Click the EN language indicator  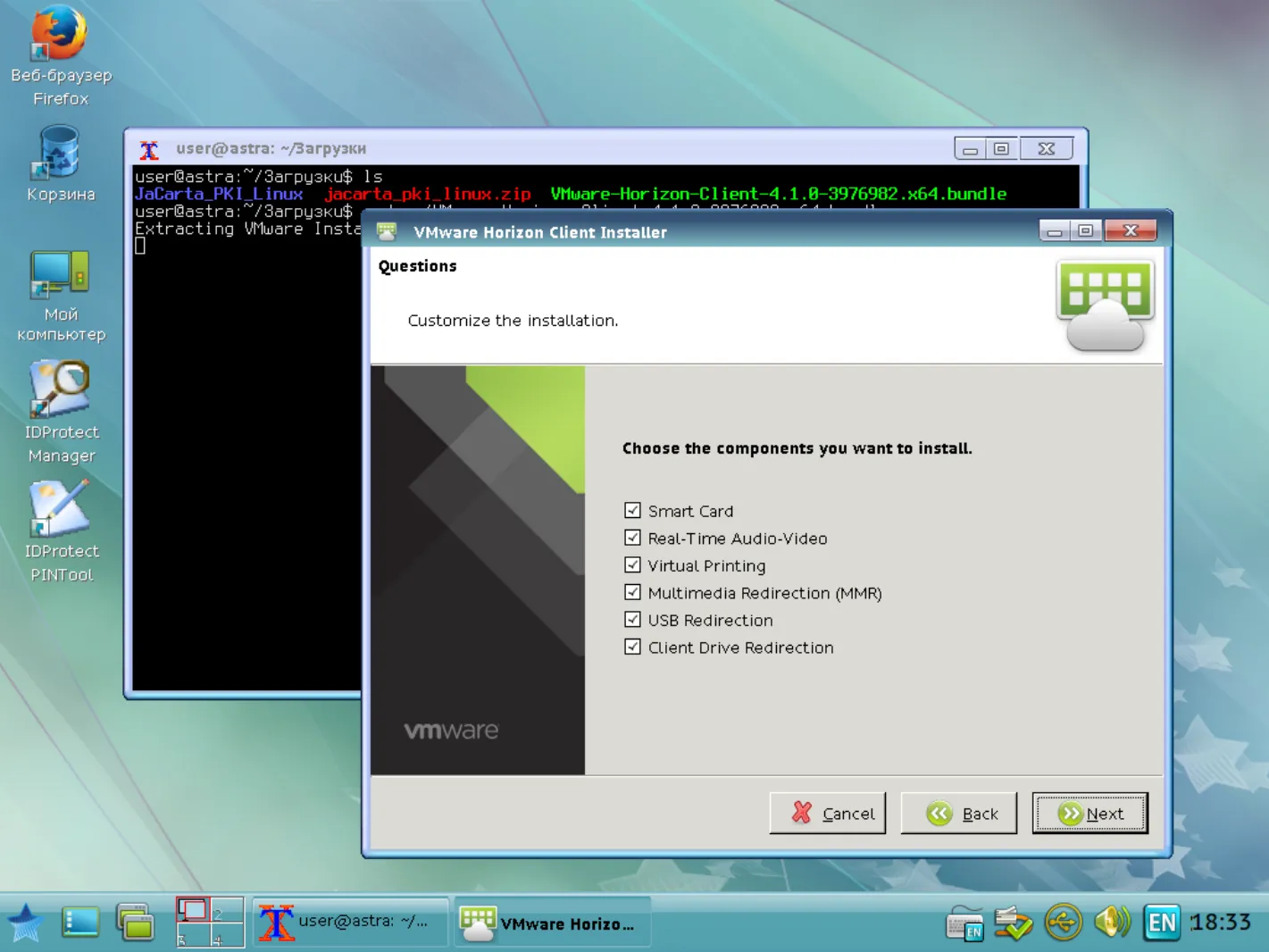click(x=1162, y=923)
